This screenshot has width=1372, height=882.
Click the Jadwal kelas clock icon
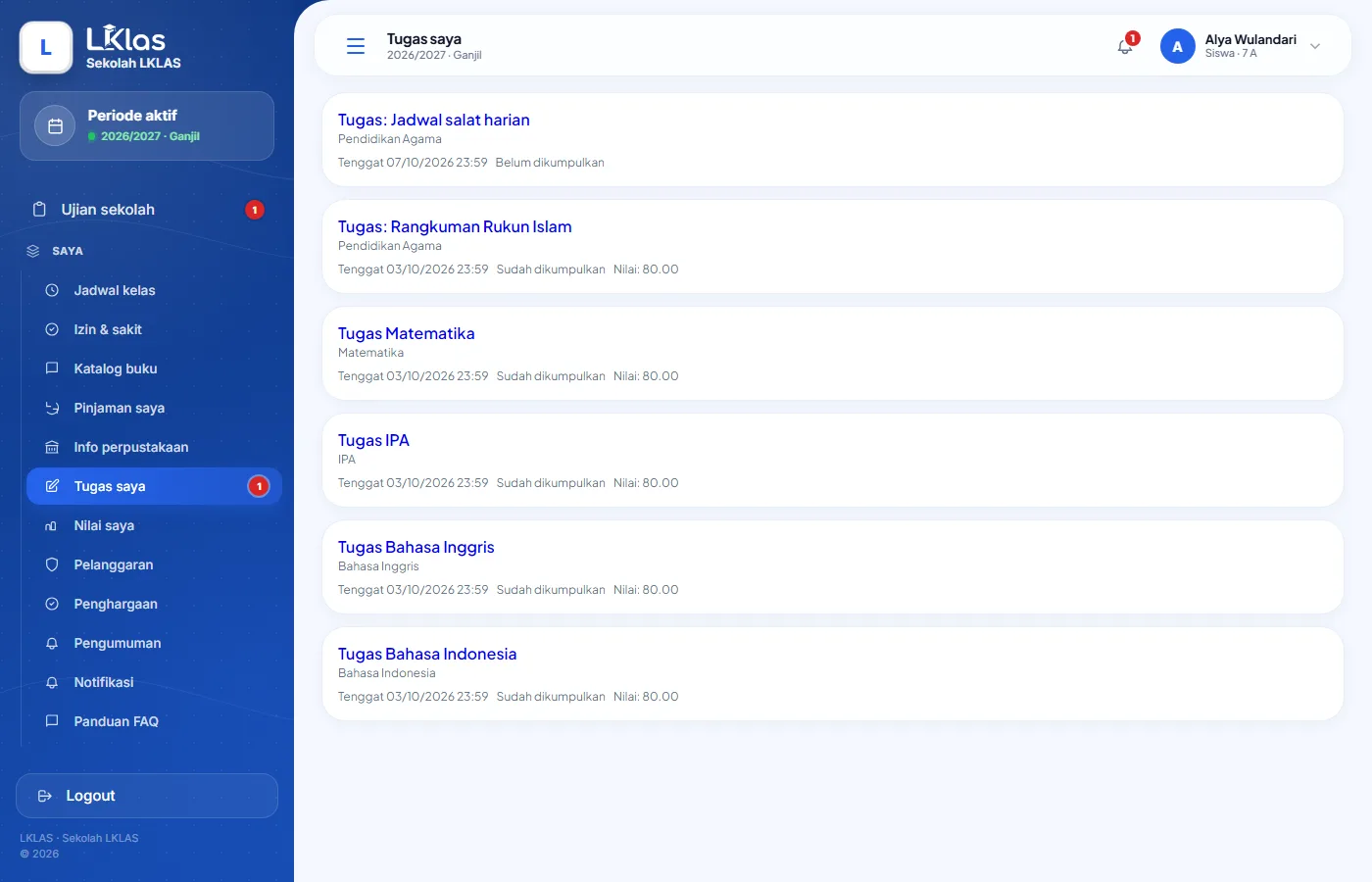pyautogui.click(x=52, y=290)
